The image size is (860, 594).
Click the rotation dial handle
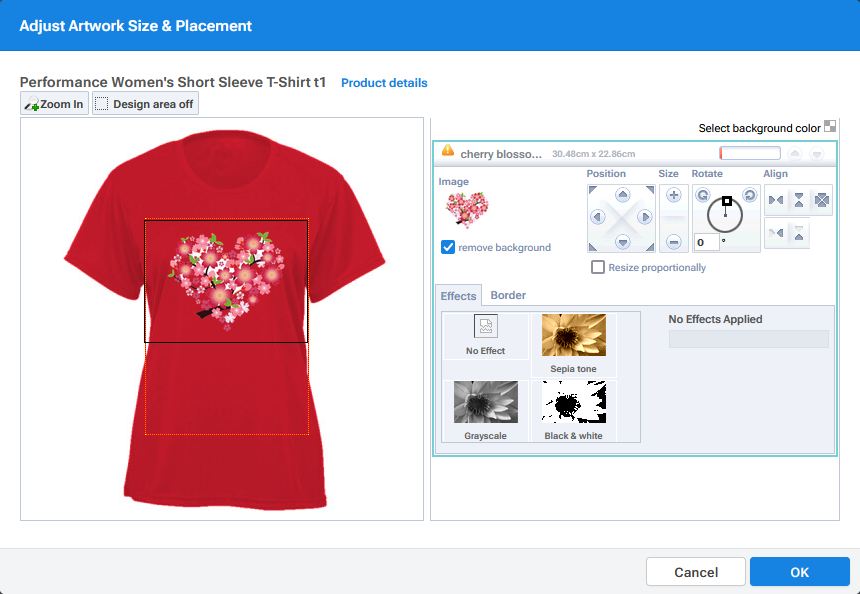coord(727,201)
